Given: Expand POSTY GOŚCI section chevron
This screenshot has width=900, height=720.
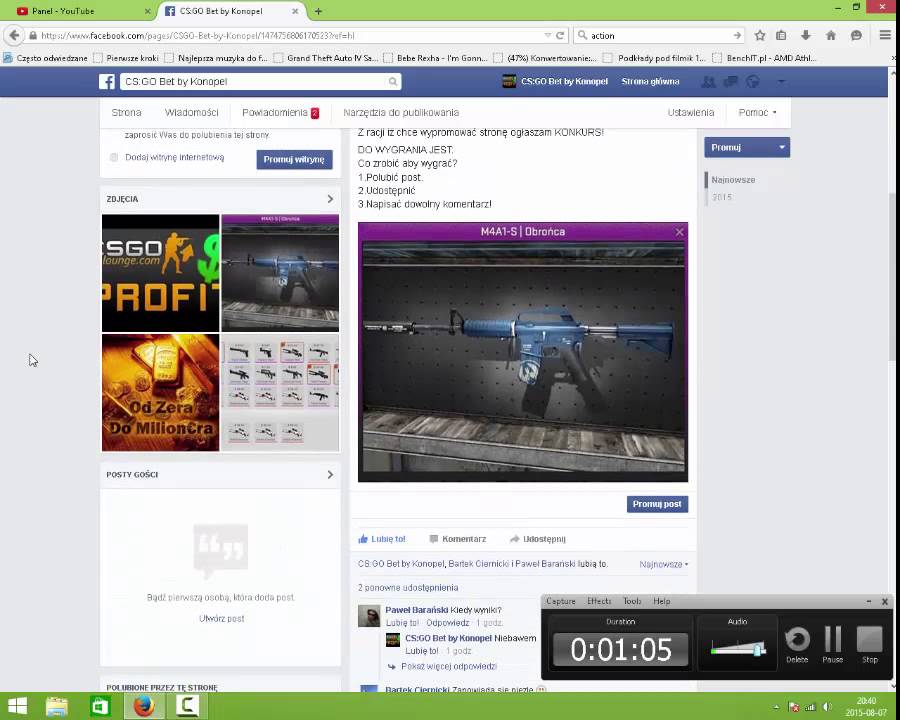Looking at the screenshot, I should coord(330,474).
